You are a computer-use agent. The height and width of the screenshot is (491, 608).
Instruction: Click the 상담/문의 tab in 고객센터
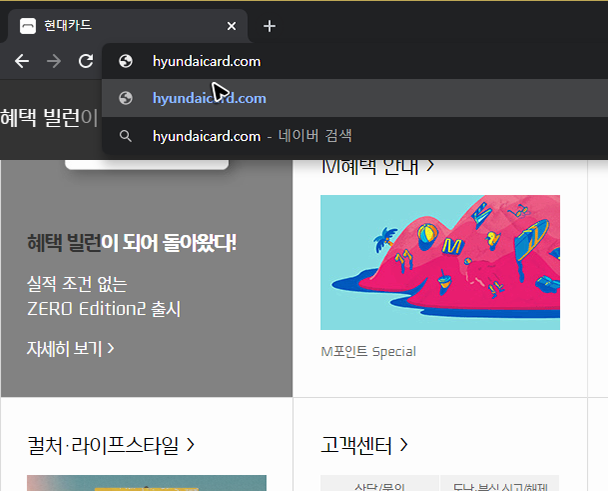click(x=380, y=484)
